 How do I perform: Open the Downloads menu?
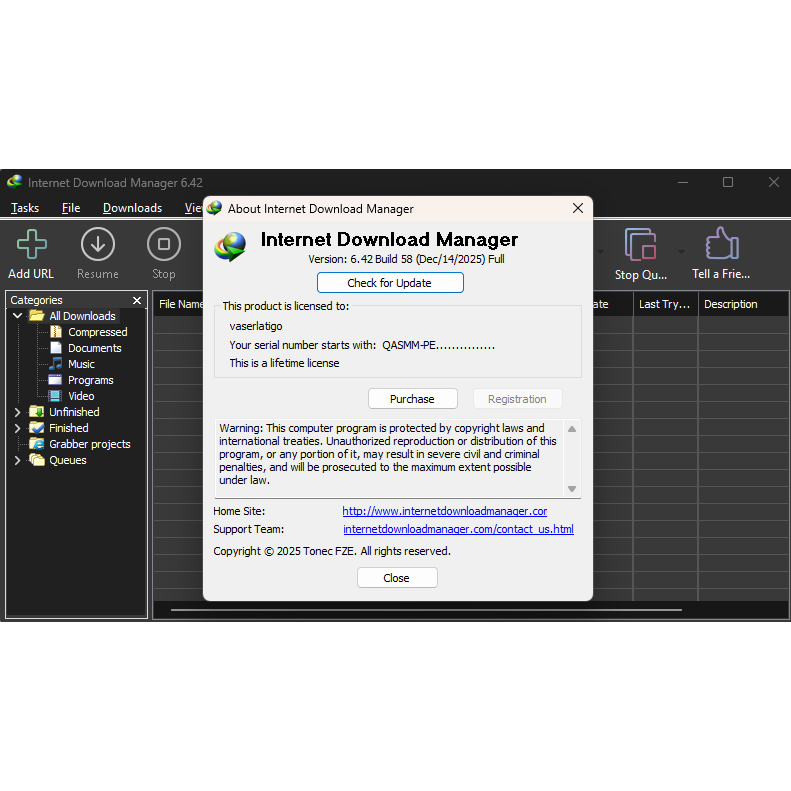pyautogui.click(x=133, y=208)
